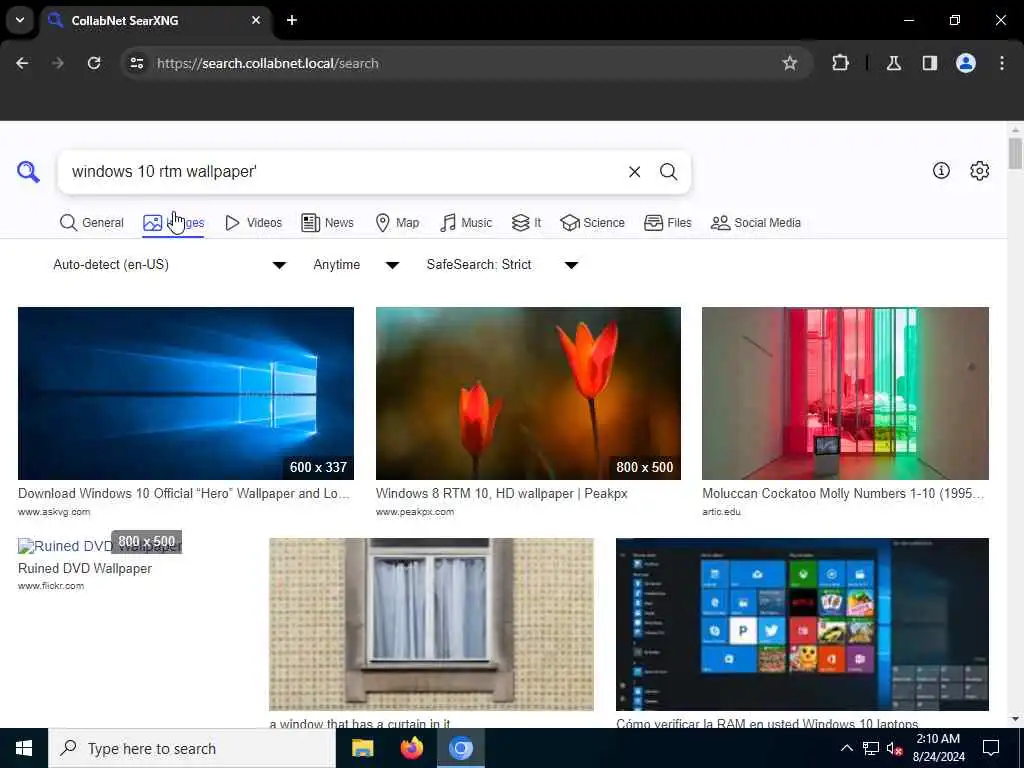This screenshot has width=1024, height=768.
Task: Open File Explorer from the taskbar
Action: tap(362, 748)
